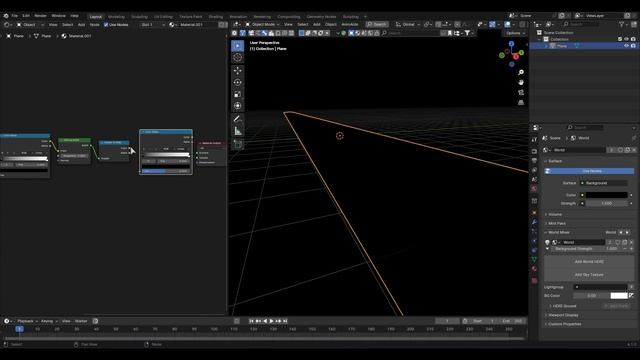Image resolution: width=640 pixels, height=360 pixels.
Task: Toggle Collection exclude checkbox in outliner
Action: (620, 40)
